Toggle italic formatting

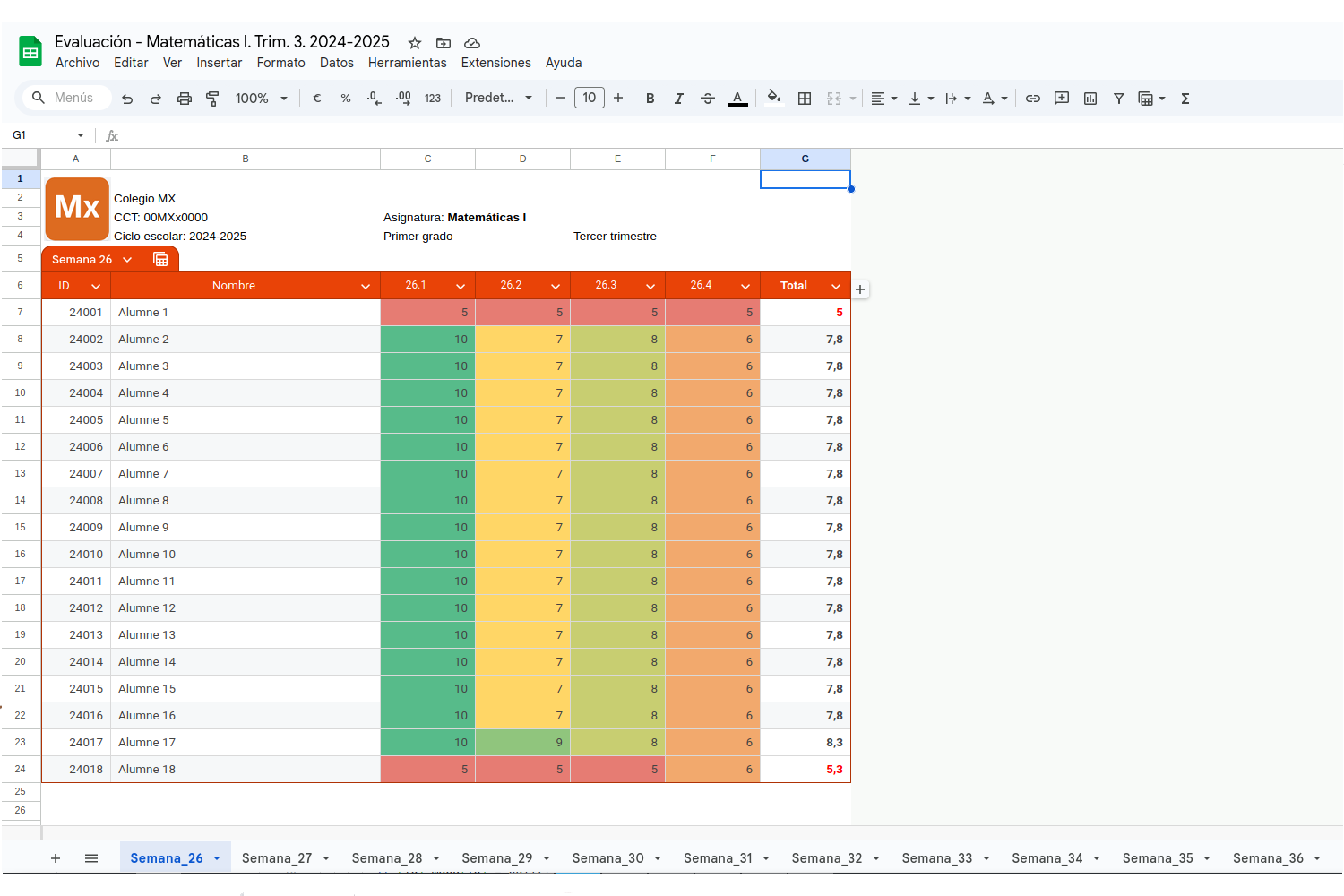click(679, 99)
